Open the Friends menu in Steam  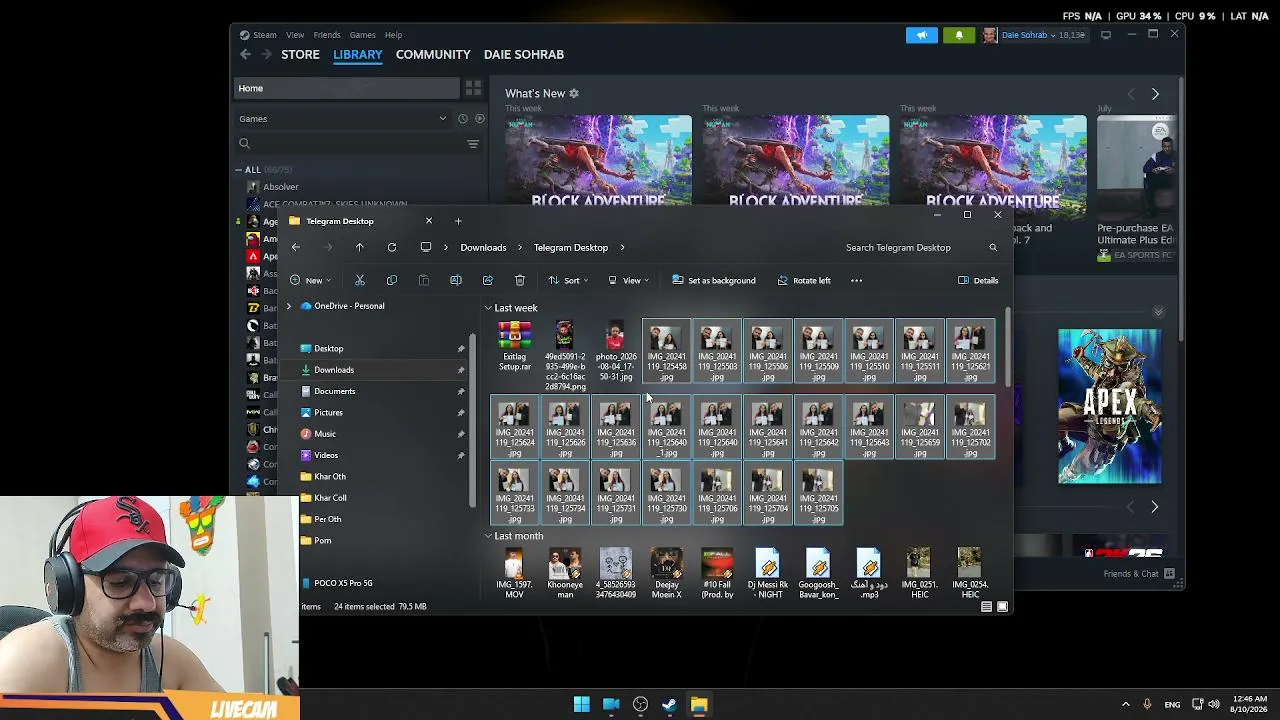coord(327,35)
